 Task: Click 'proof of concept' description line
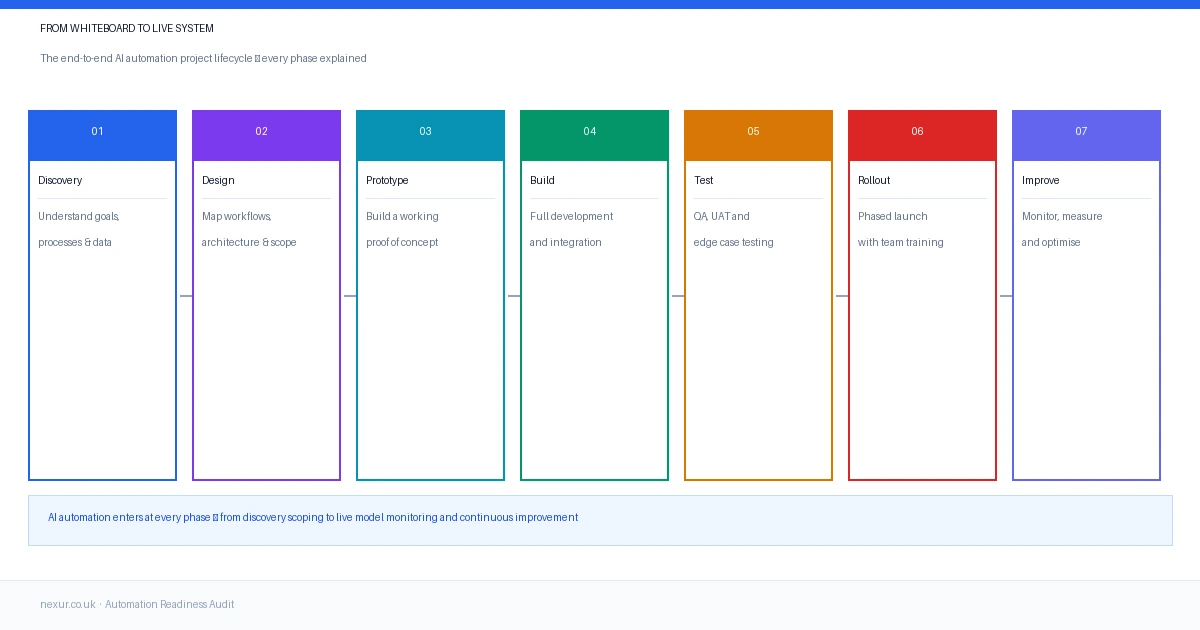click(402, 243)
